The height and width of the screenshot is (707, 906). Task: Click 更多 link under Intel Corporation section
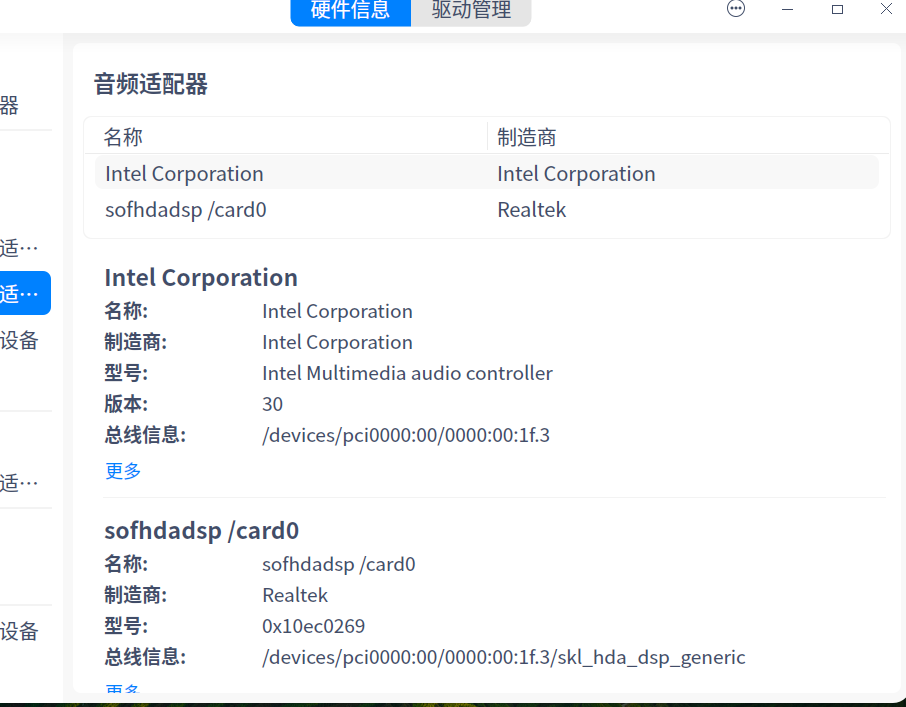122,470
